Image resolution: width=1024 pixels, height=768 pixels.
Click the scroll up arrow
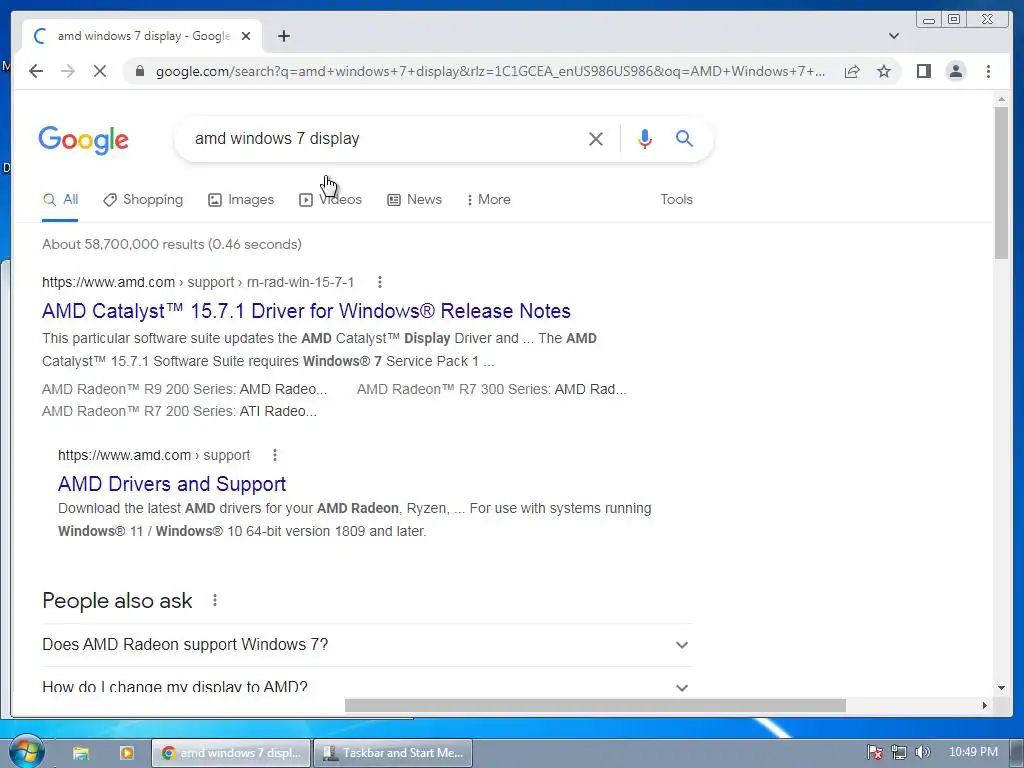[x=1001, y=99]
